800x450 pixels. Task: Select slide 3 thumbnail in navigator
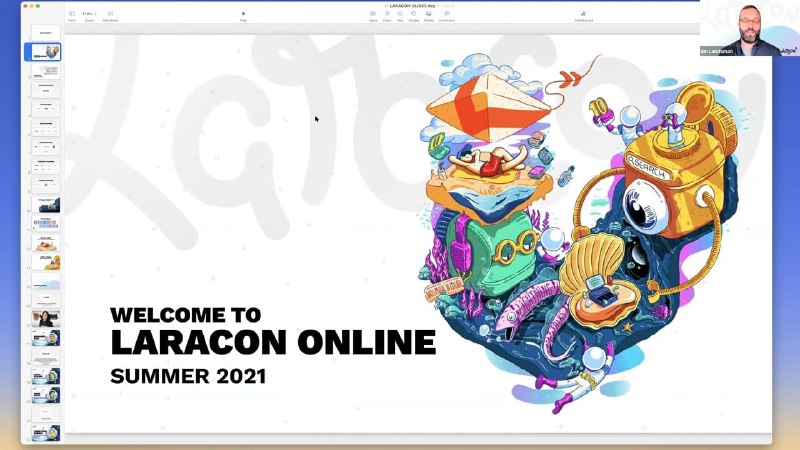tap(46, 71)
